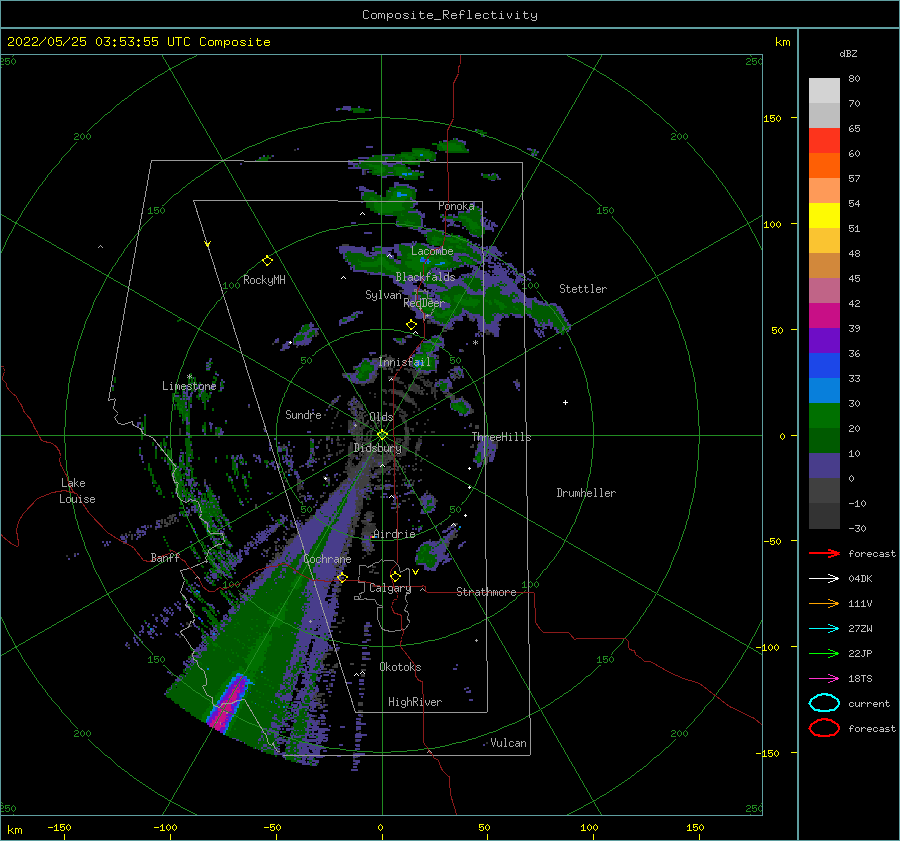Click the radar site diamond near Olds
This screenshot has height=841, width=900.
click(382, 435)
